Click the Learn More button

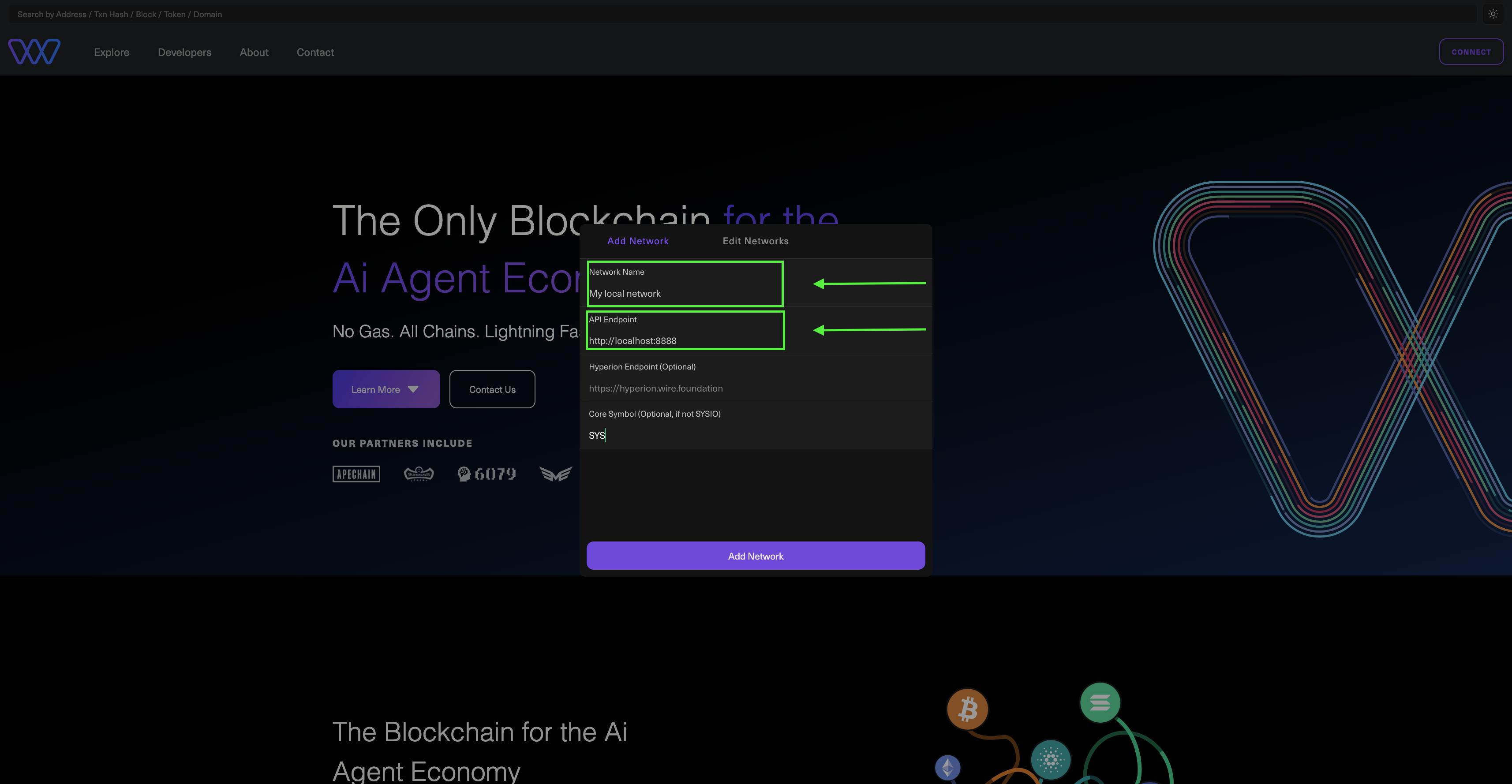click(x=386, y=389)
